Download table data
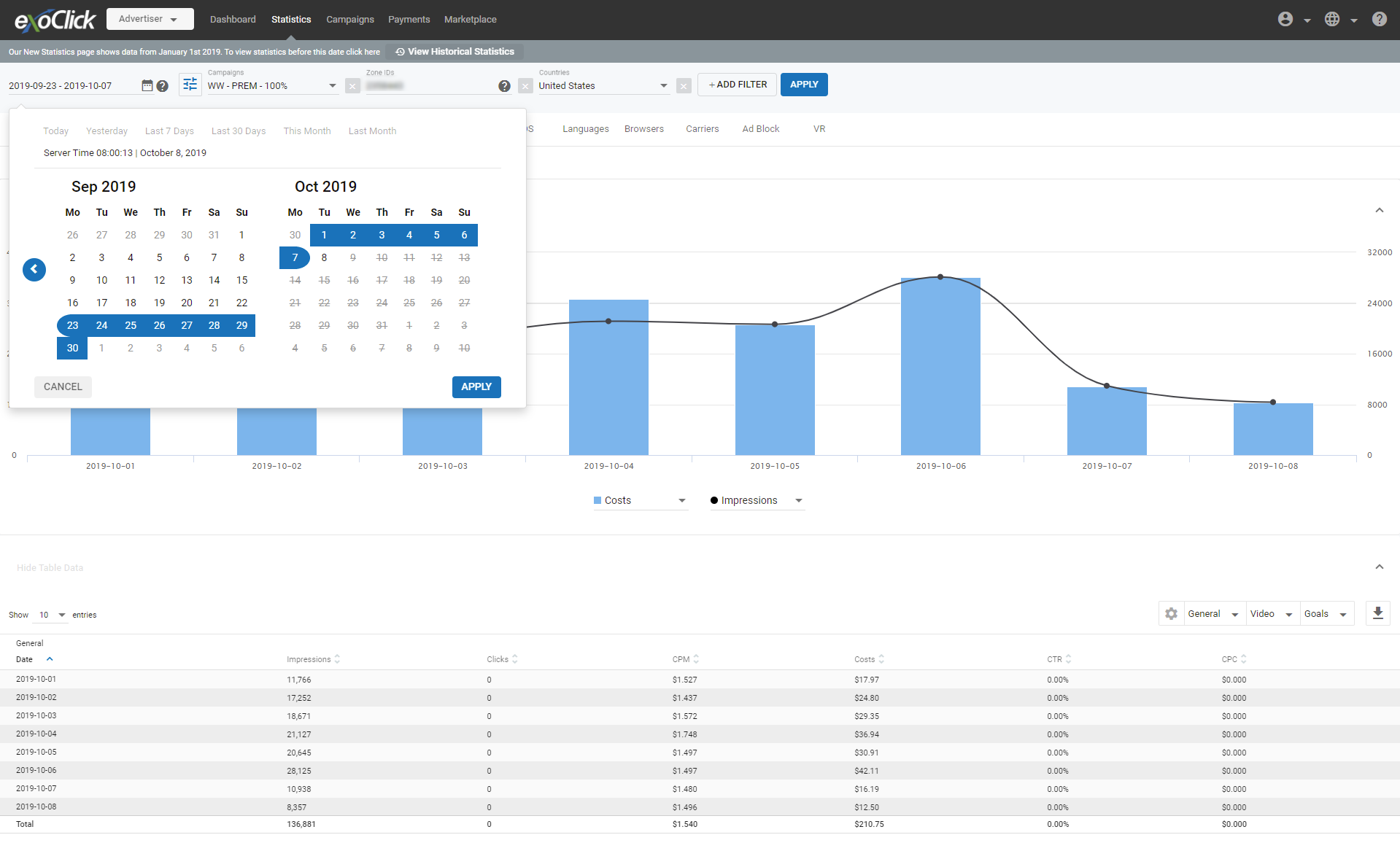The height and width of the screenshot is (851, 1400). 1377,613
